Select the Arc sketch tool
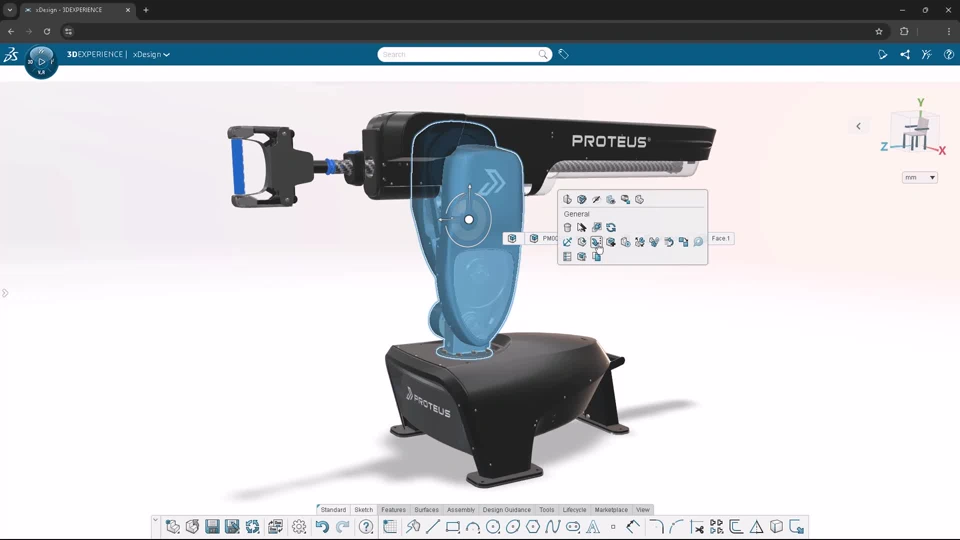Viewport: 960px width, 540px height. pyautogui.click(x=473, y=527)
